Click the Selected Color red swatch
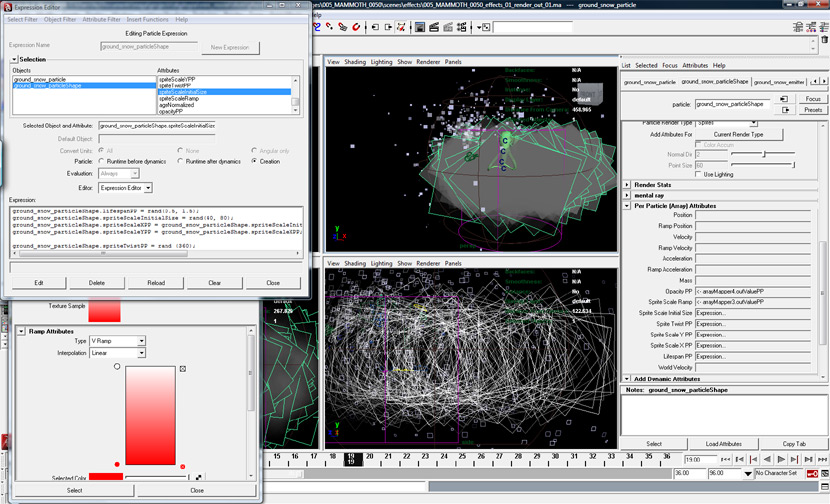The height and width of the screenshot is (504, 830). (106, 477)
